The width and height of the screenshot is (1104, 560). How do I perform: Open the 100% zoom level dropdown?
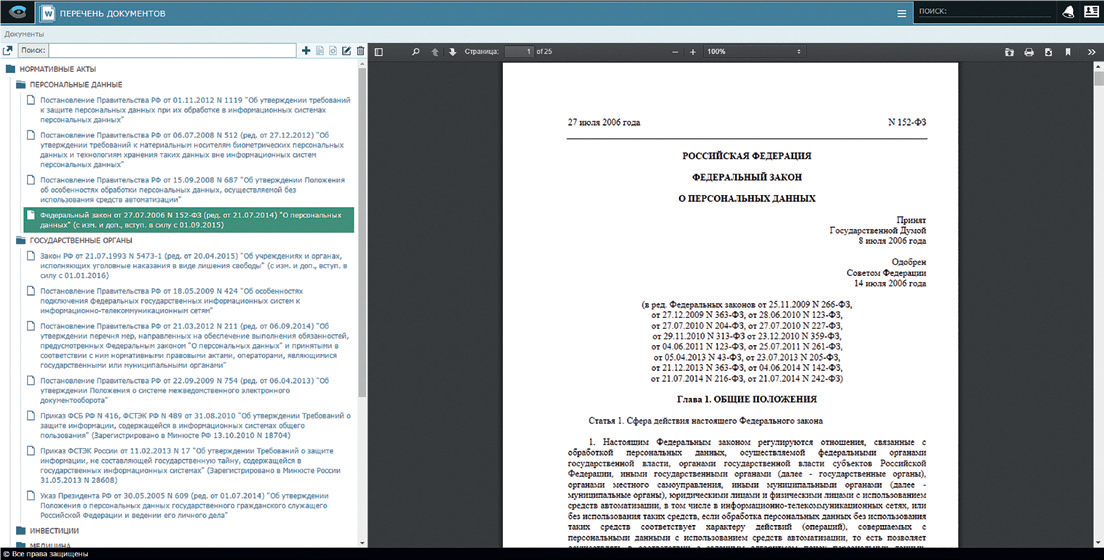click(x=753, y=51)
